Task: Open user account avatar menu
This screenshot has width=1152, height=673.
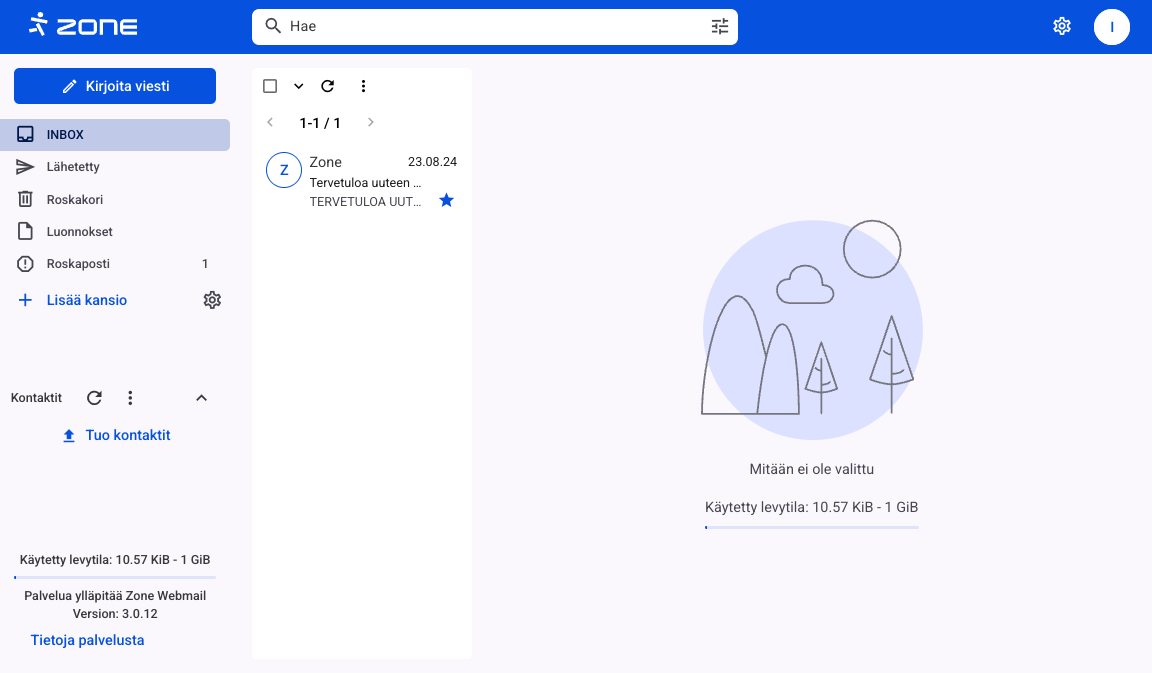Action: click(1112, 27)
